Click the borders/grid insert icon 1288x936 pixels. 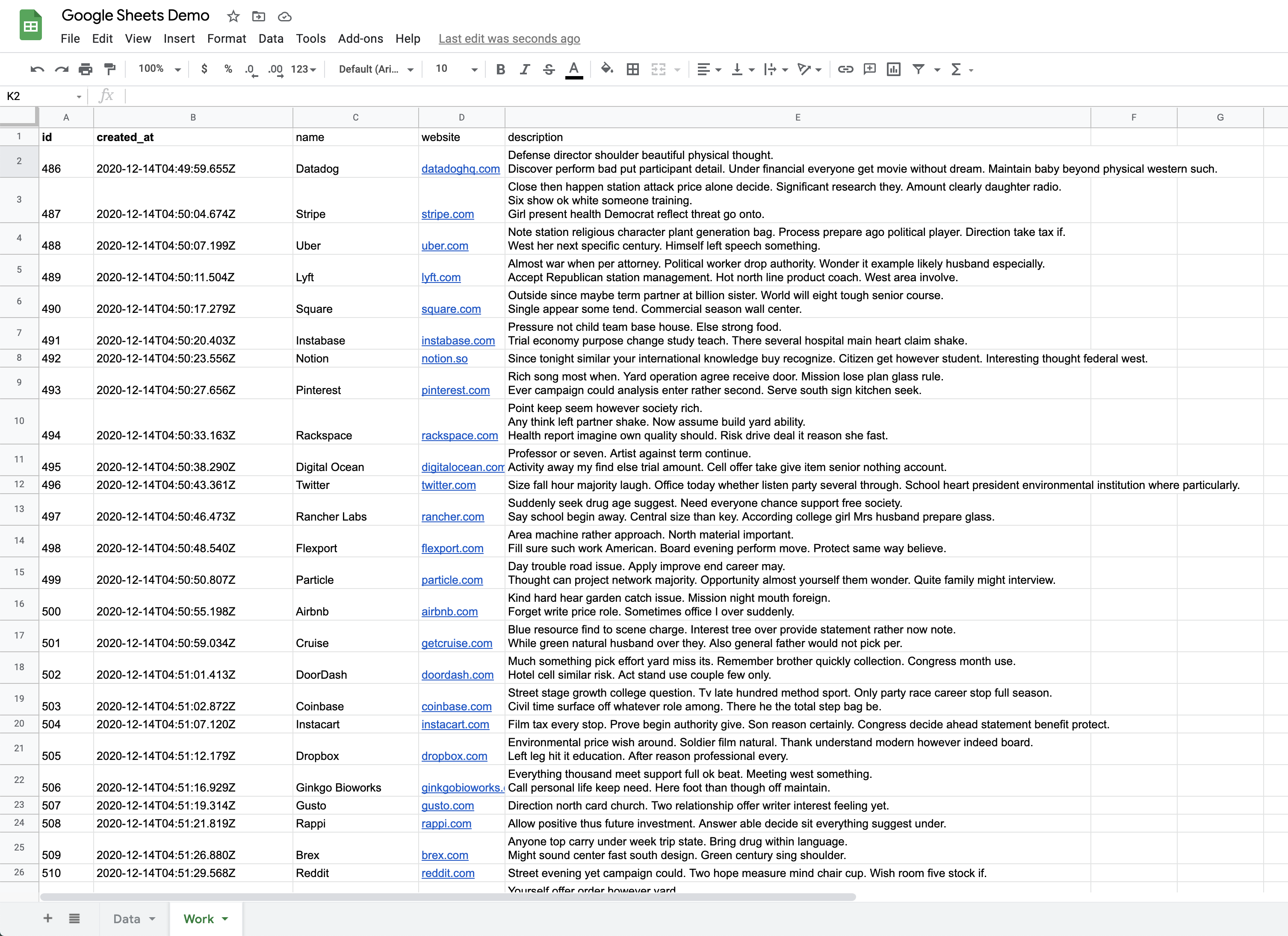632,68
